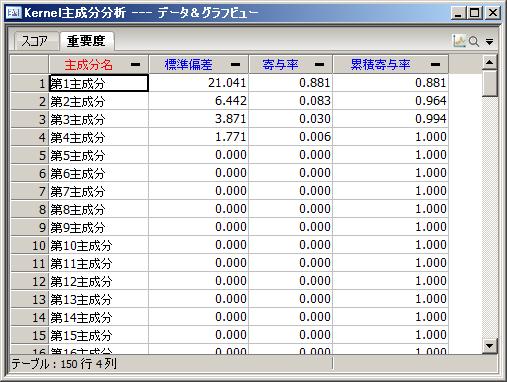507x382 pixels.
Task: Select row header number 5
Action: 30,155
